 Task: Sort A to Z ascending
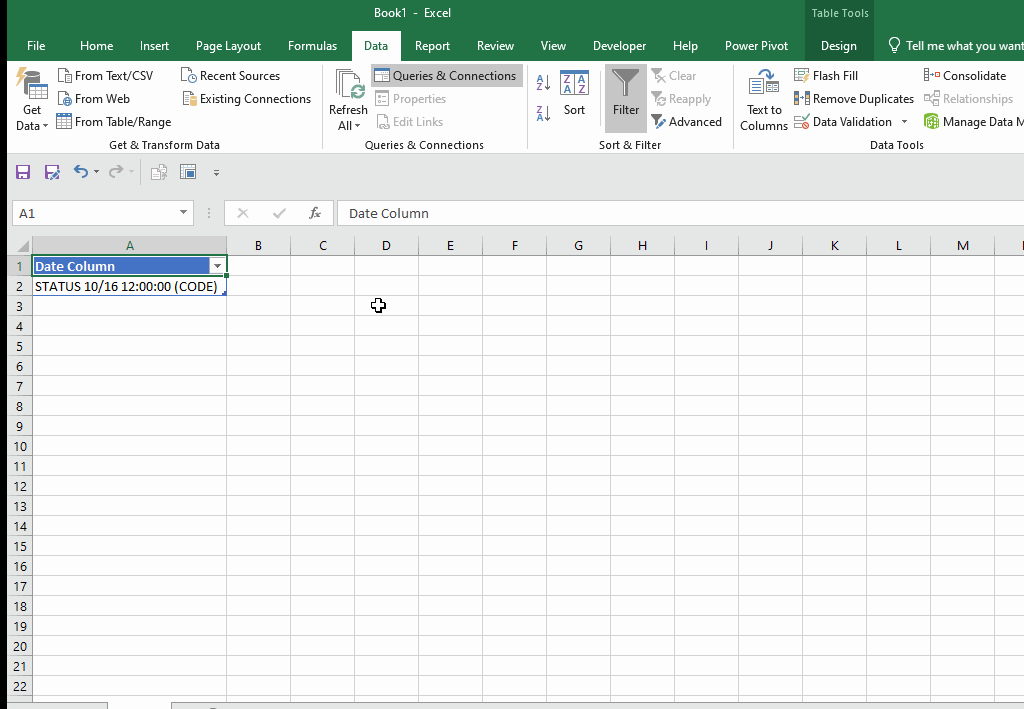pyautogui.click(x=543, y=82)
